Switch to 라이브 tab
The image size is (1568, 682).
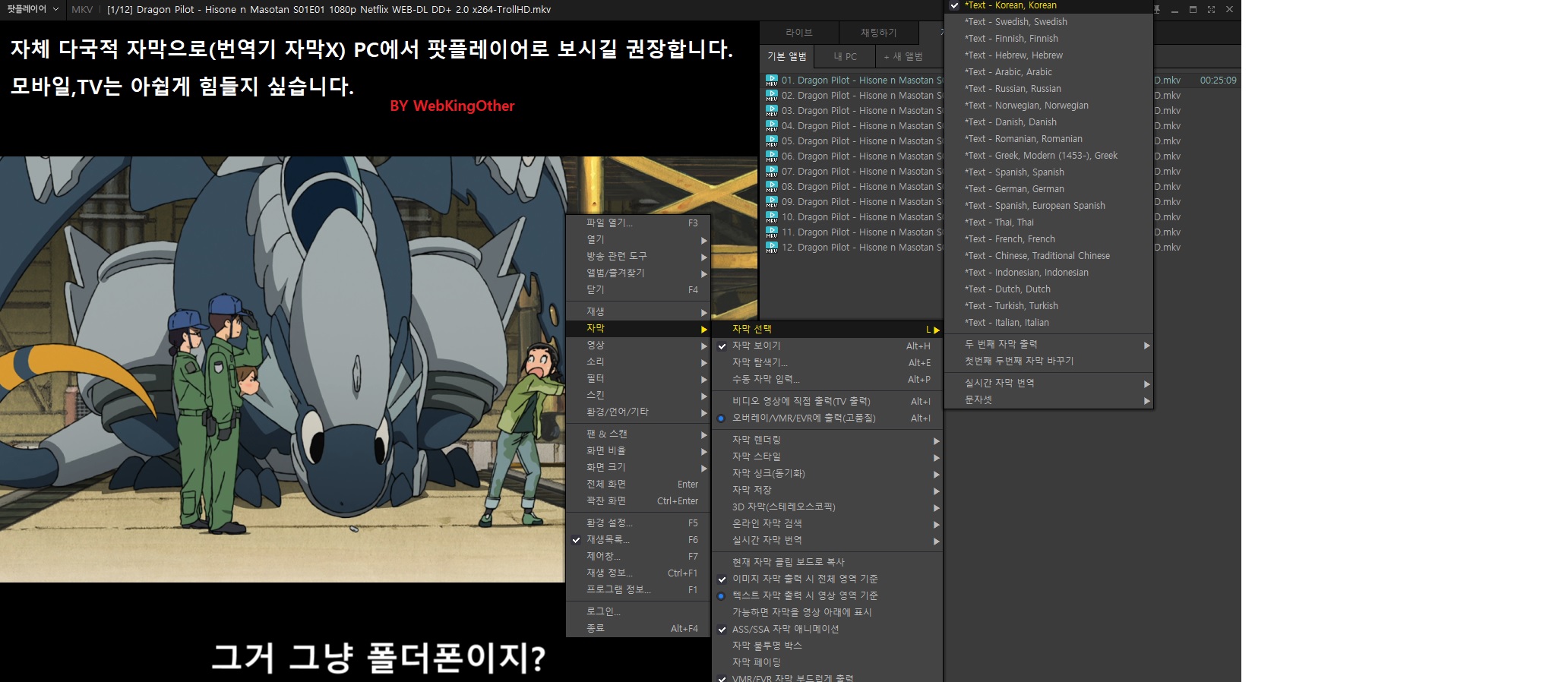[798, 33]
